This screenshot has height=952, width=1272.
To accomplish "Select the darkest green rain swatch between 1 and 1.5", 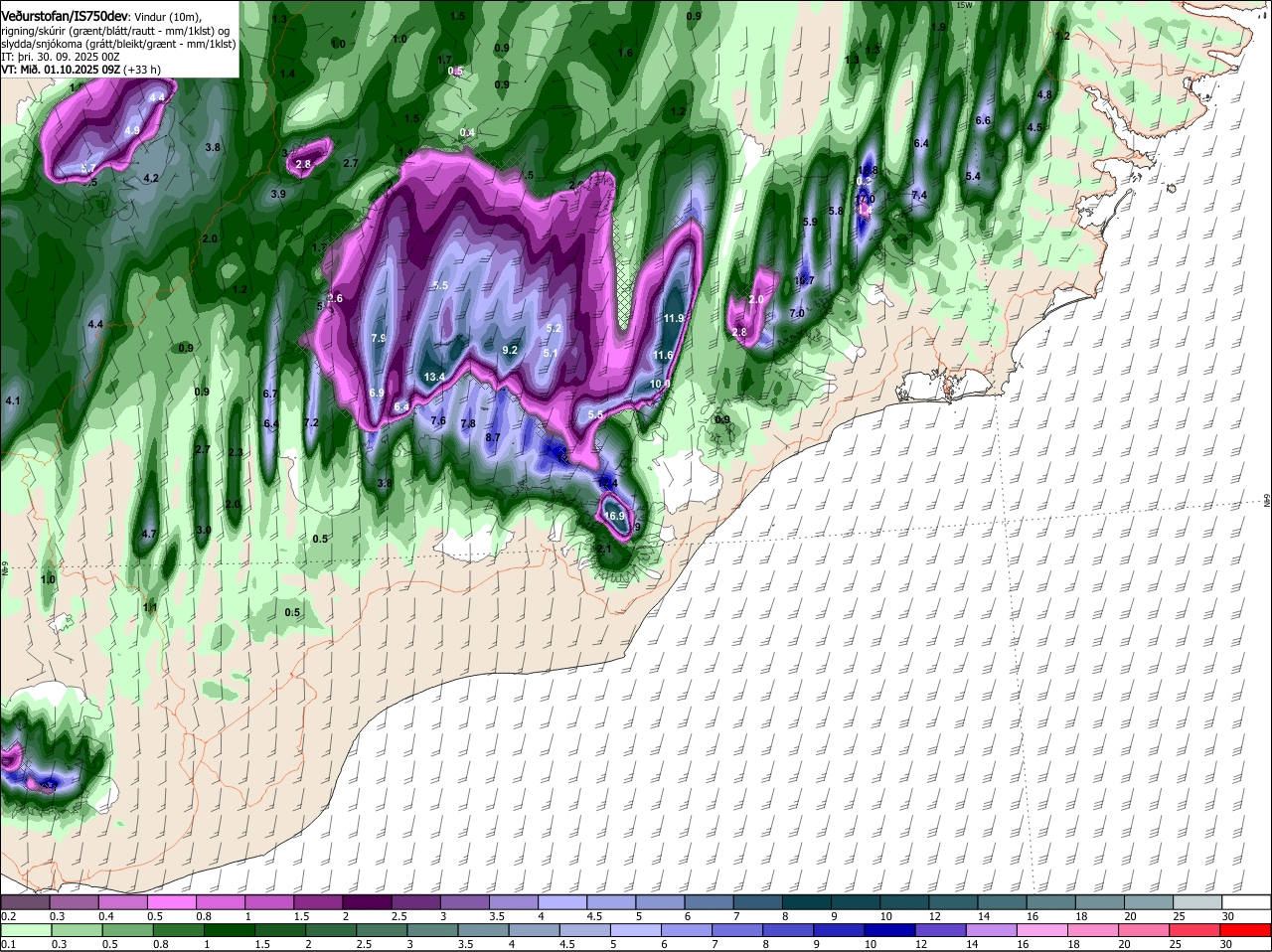I will pos(231,931).
